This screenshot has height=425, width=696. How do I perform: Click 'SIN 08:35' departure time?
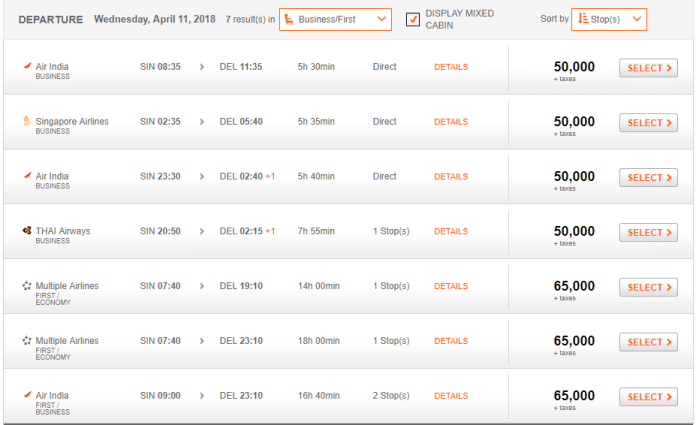[x=160, y=67]
